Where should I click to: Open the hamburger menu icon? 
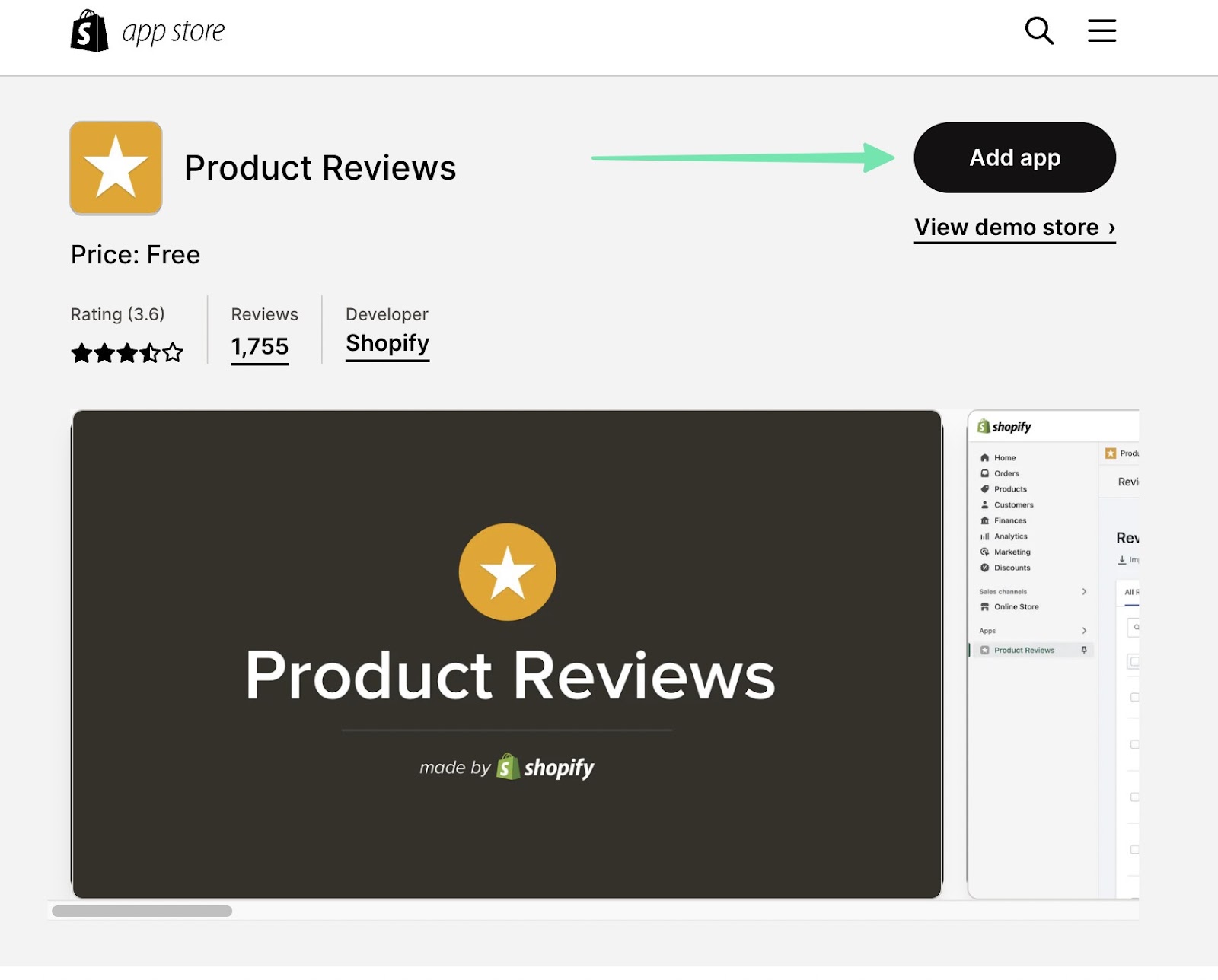(1102, 31)
